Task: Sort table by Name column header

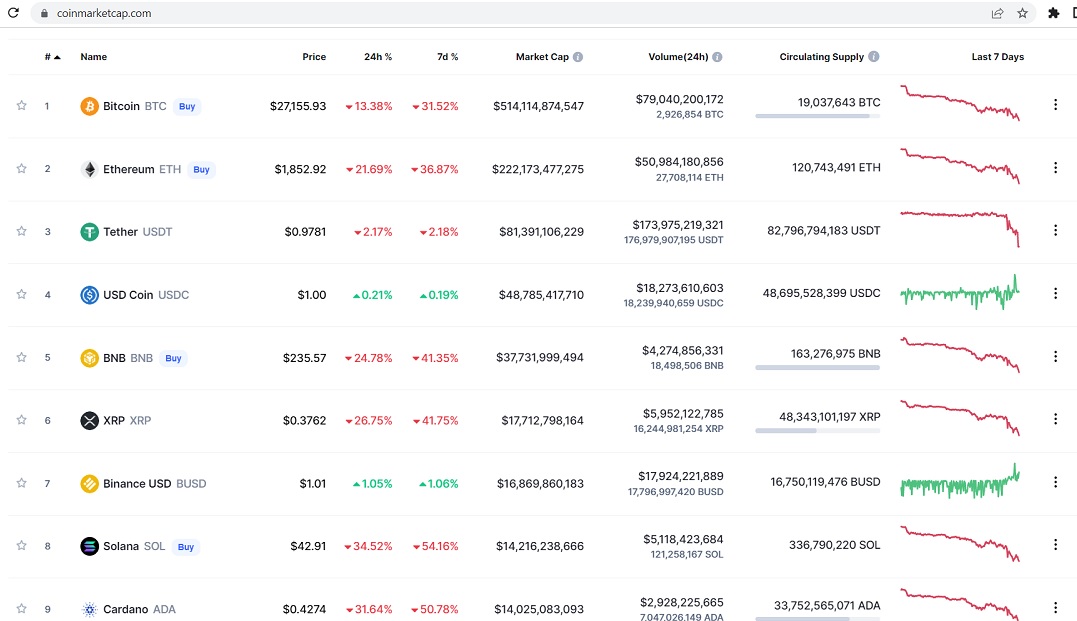Action: point(93,57)
